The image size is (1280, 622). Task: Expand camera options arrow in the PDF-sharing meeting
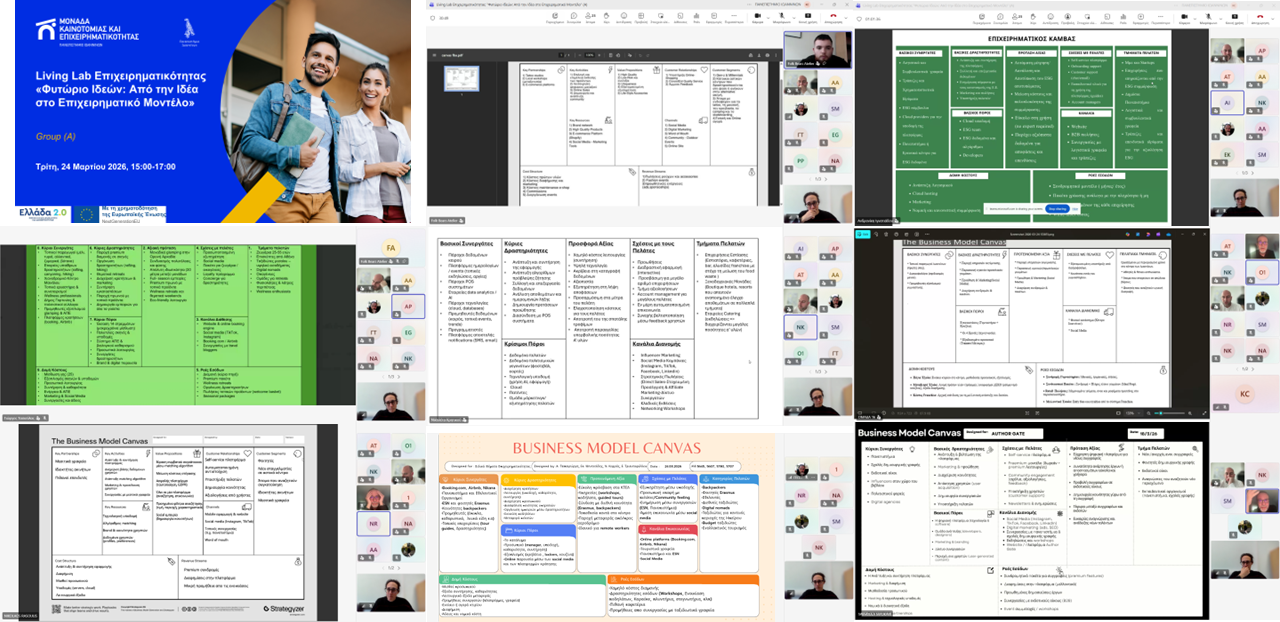768,17
